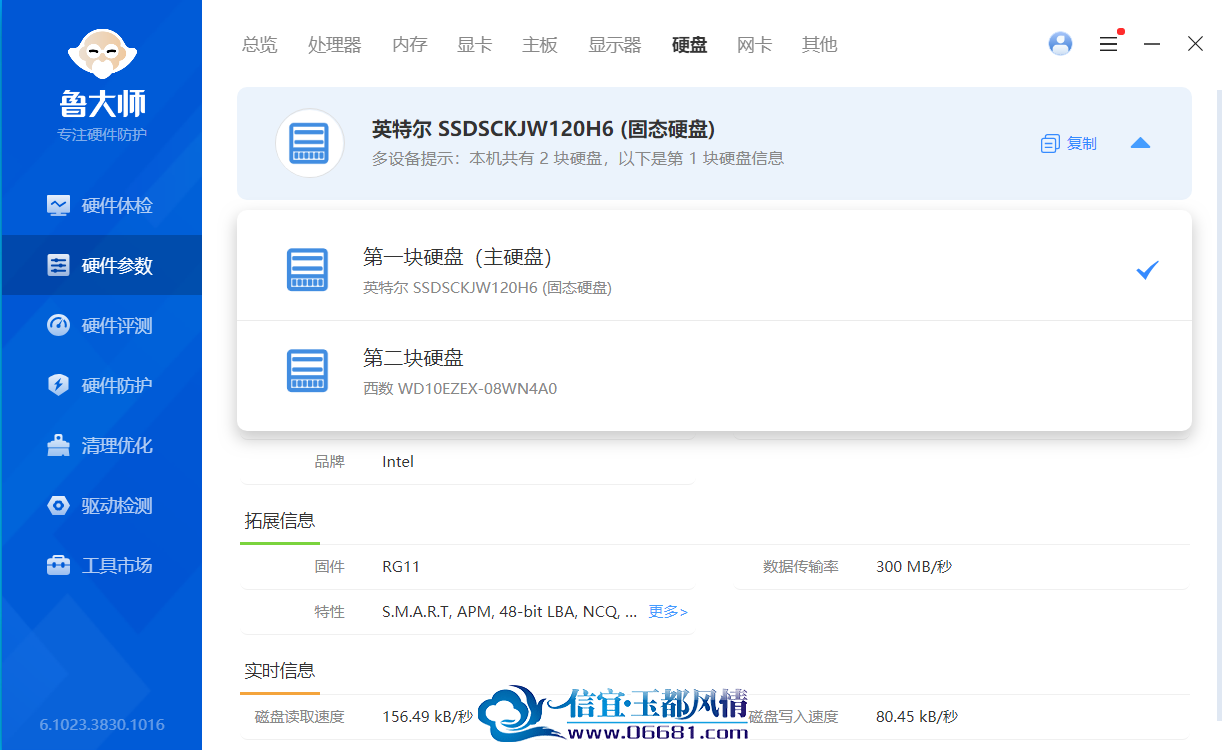This screenshot has height=750, width=1226.
Task: Click the 硬件参数 list icon
Action: [59, 266]
